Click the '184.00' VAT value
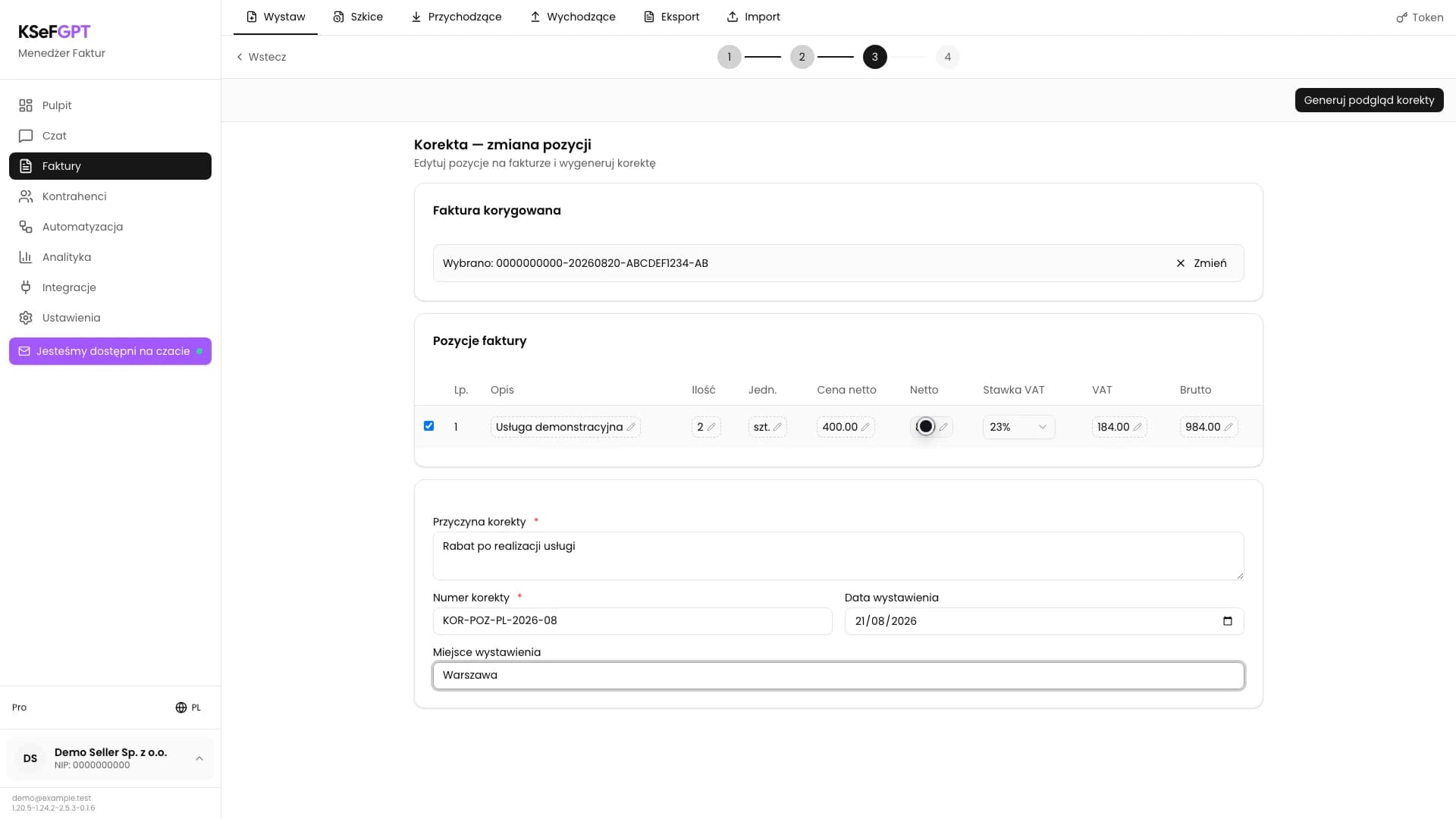 (x=1112, y=427)
